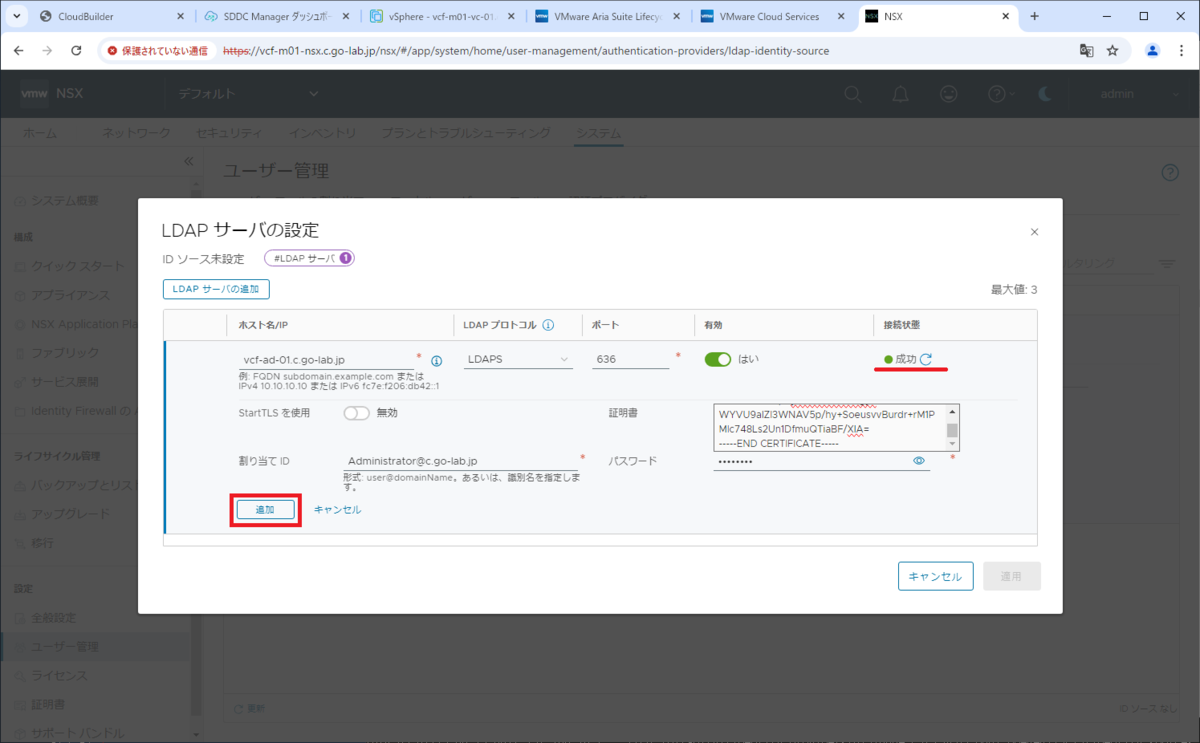Open クイック スタート in the sidebar
This screenshot has height=743, width=1200.
[x=78, y=266]
